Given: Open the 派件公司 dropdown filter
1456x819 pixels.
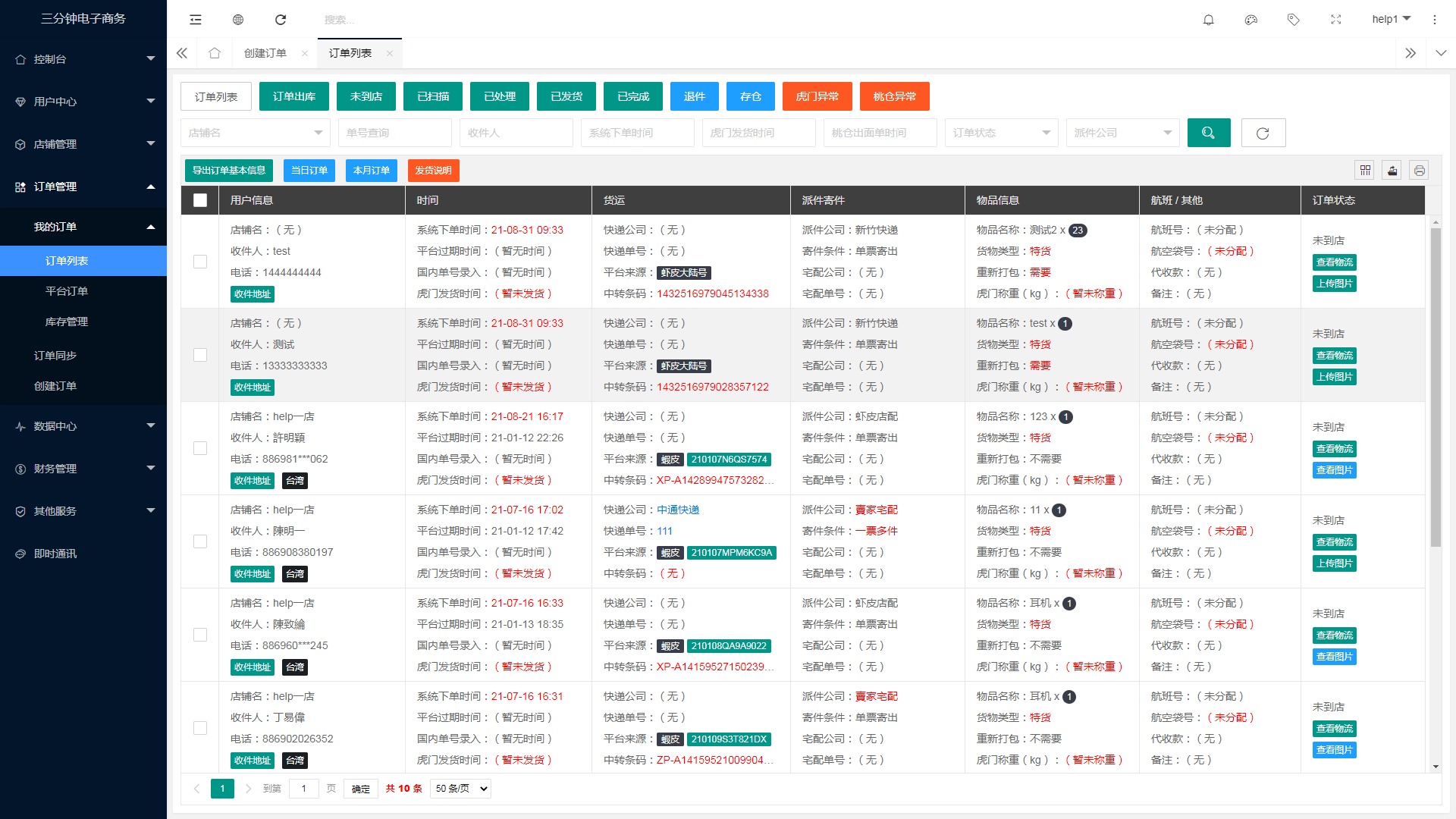Looking at the screenshot, I should tap(1122, 133).
